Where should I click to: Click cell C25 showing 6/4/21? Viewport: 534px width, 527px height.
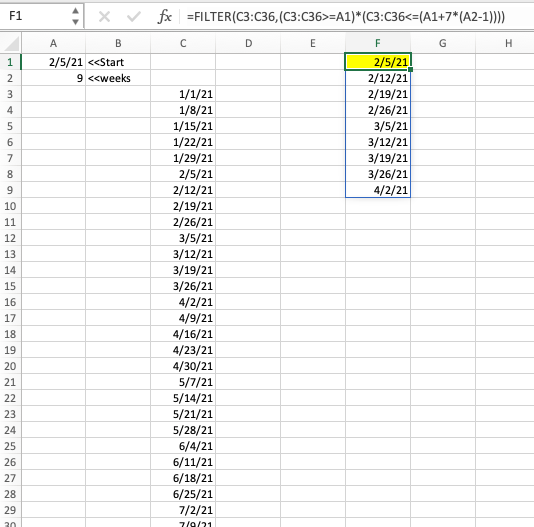click(183, 446)
